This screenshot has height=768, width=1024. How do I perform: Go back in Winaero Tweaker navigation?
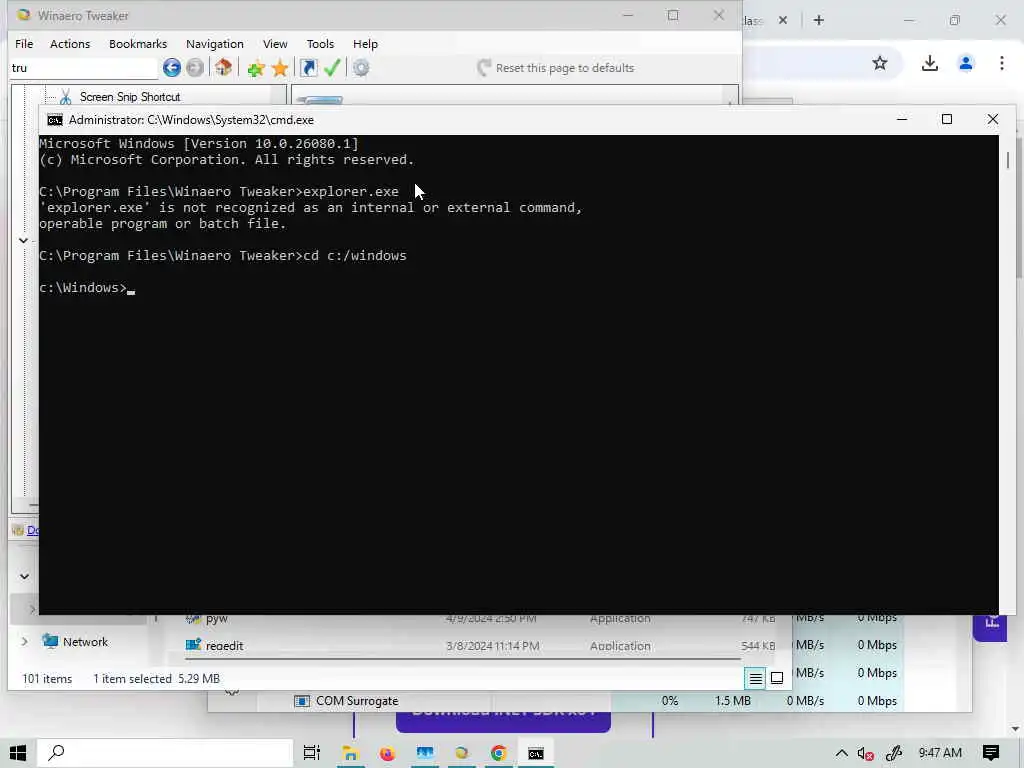pos(172,67)
